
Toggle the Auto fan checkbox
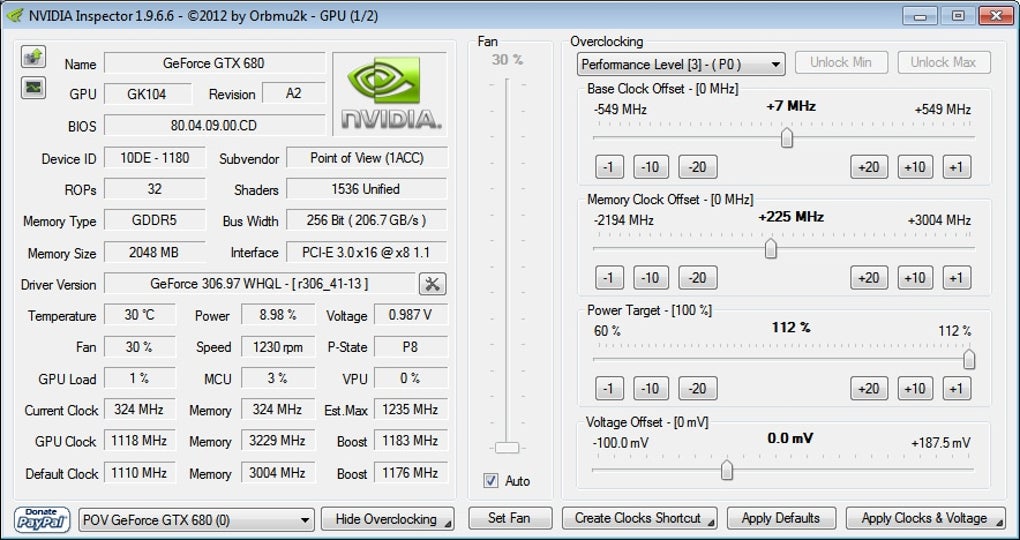[x=491, y=481]
